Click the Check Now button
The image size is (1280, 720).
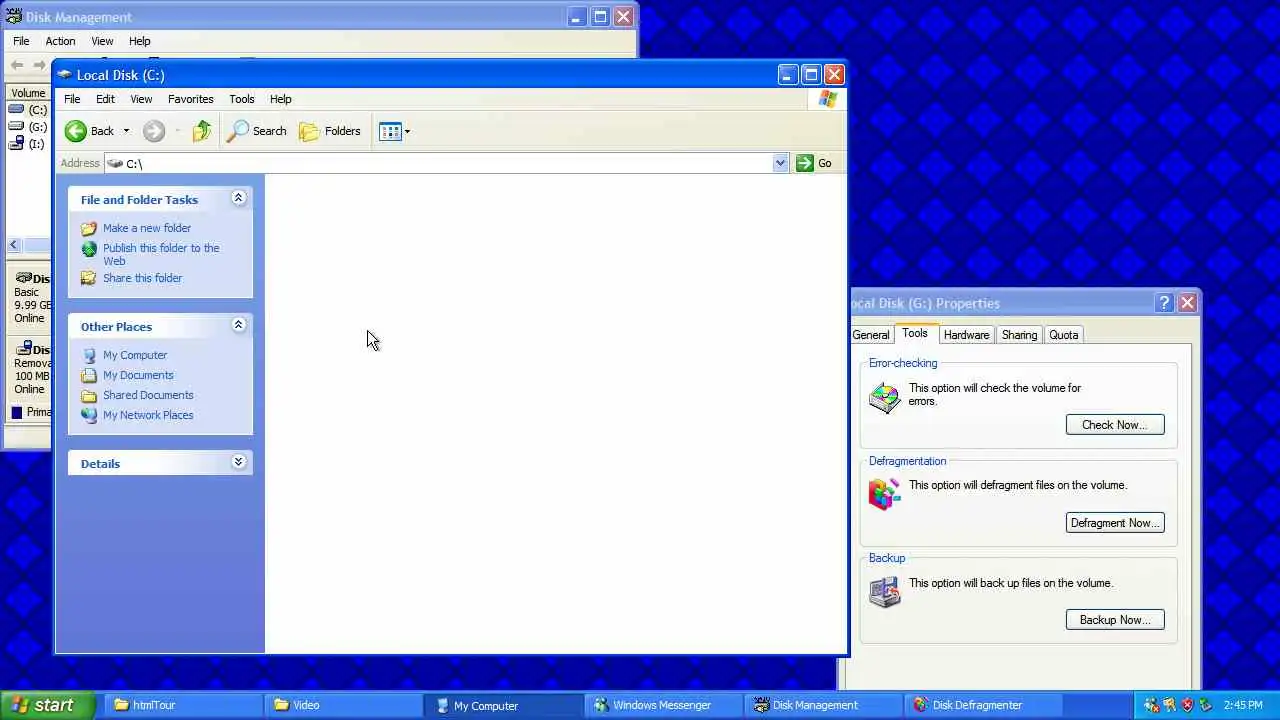click(x=1115, y=425)
